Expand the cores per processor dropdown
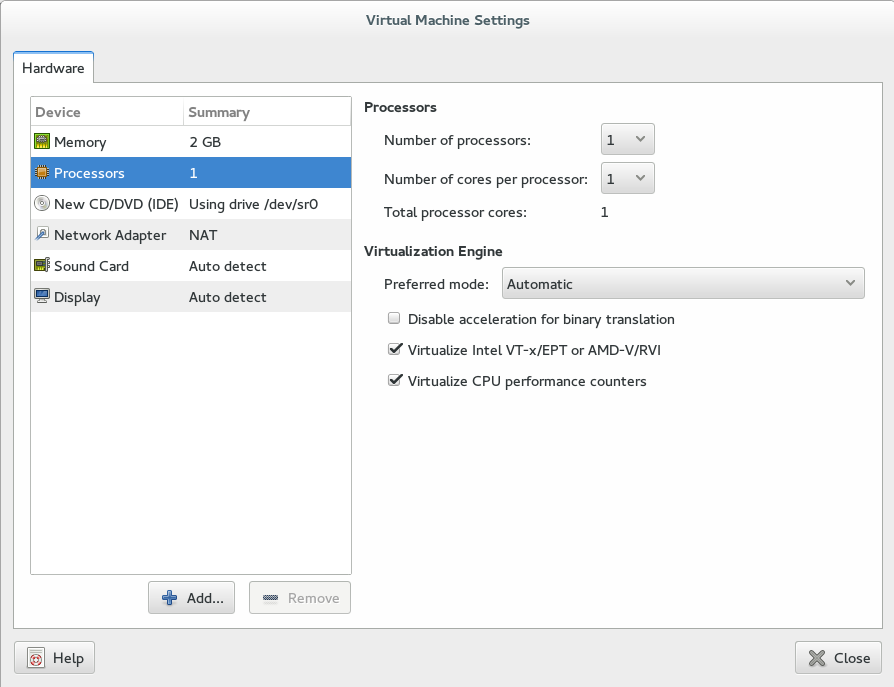The image size is (894, 687). pyautogui.click(x=628, y=179)
